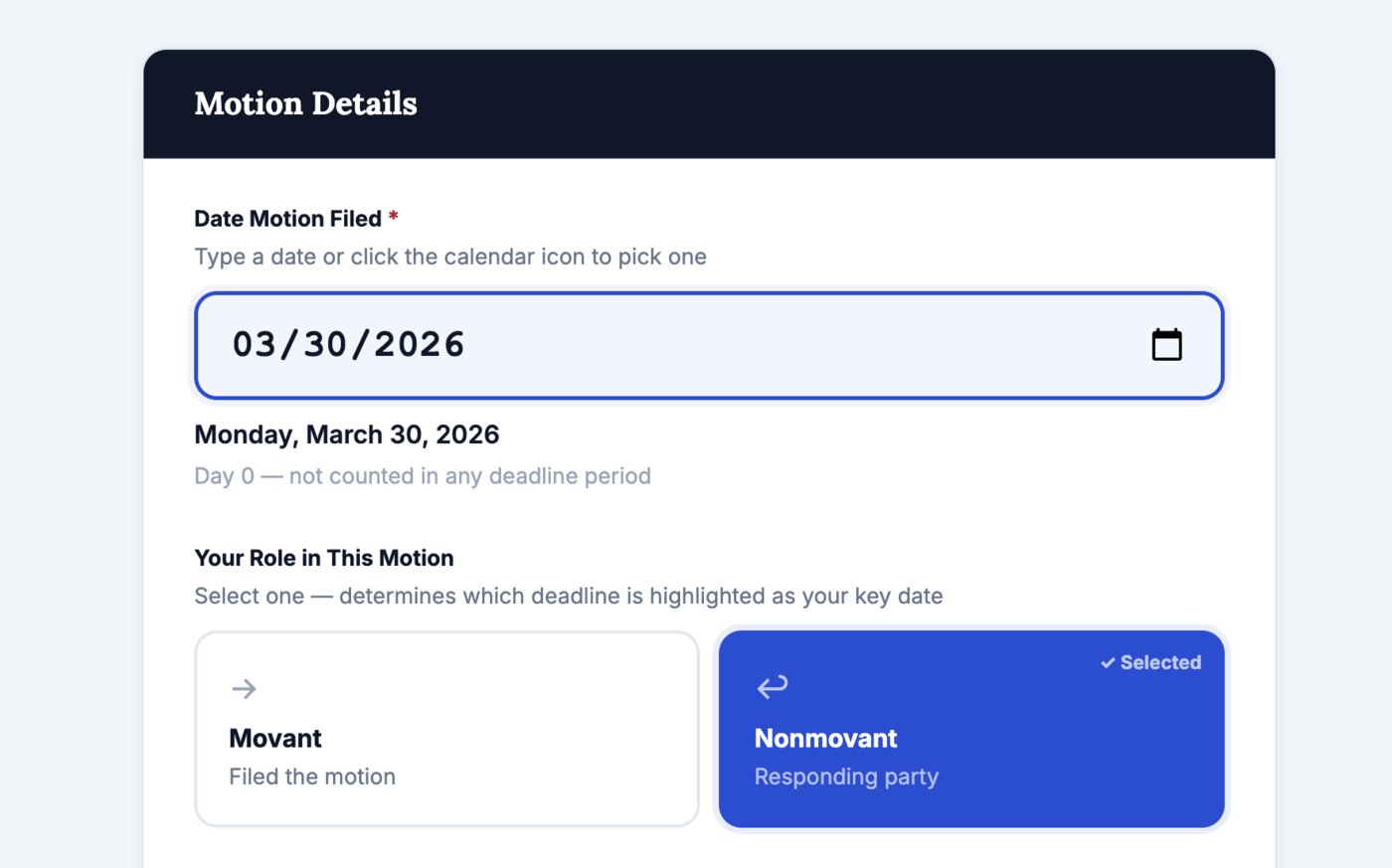Click the Motion Details header title
The width and height of the screenshot is (1392, 868).
[305, 103]
